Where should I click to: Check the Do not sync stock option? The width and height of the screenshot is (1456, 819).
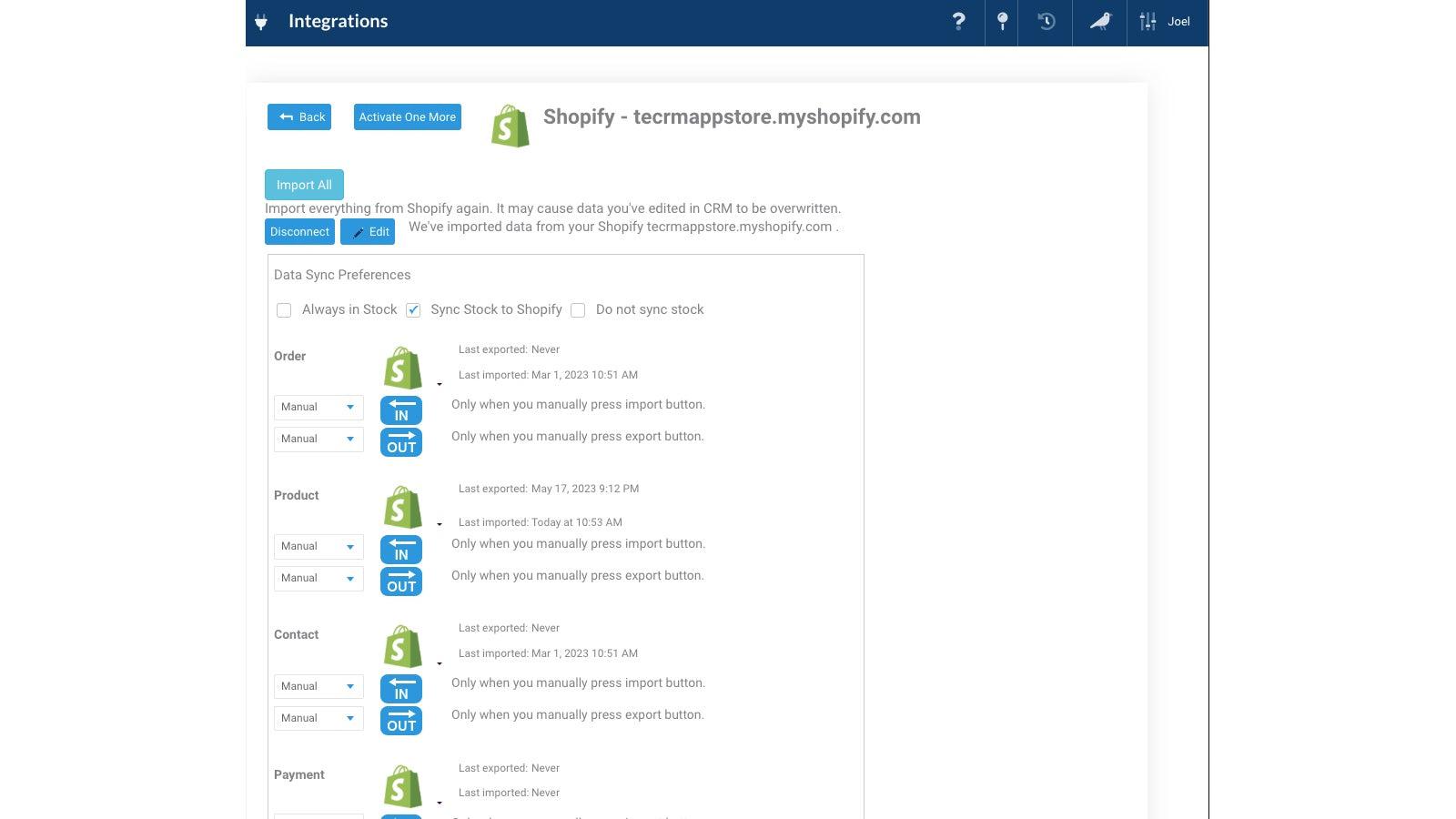(x=578, y=309)
